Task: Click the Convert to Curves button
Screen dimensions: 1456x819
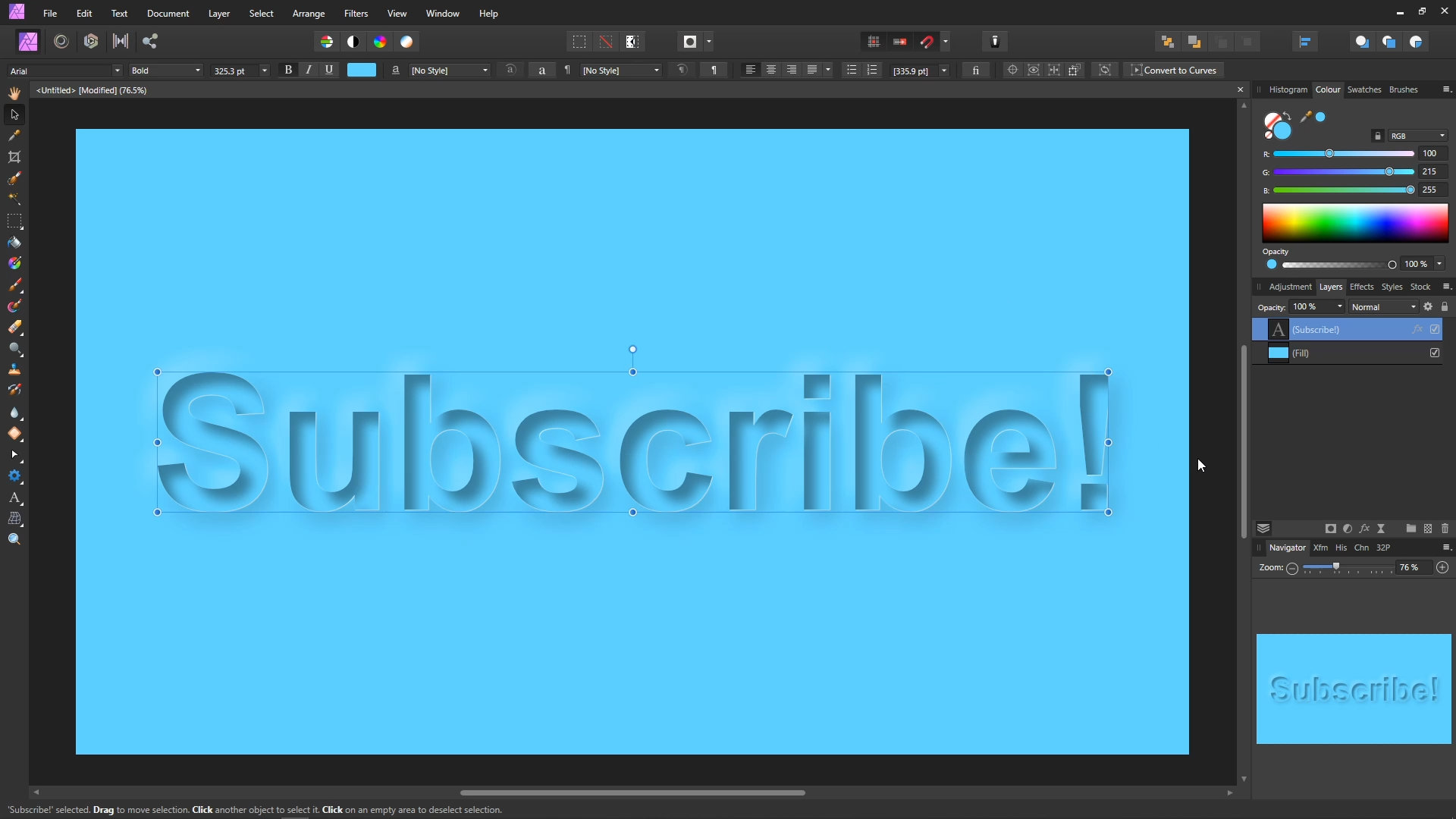Action: tap(1173, 70)
